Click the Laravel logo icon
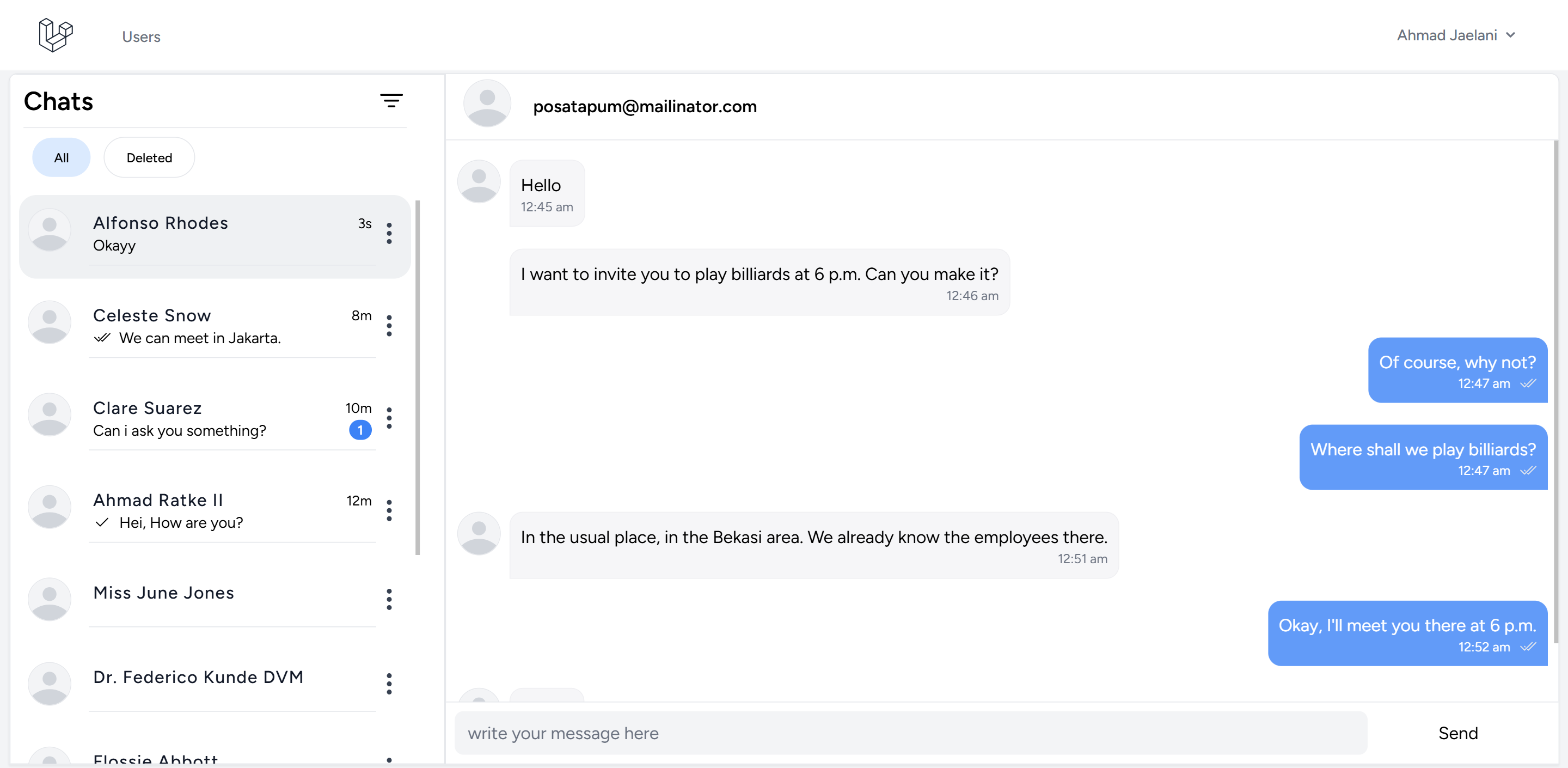This screenshot has width=1568, height=768. click(x=56, y=35)
